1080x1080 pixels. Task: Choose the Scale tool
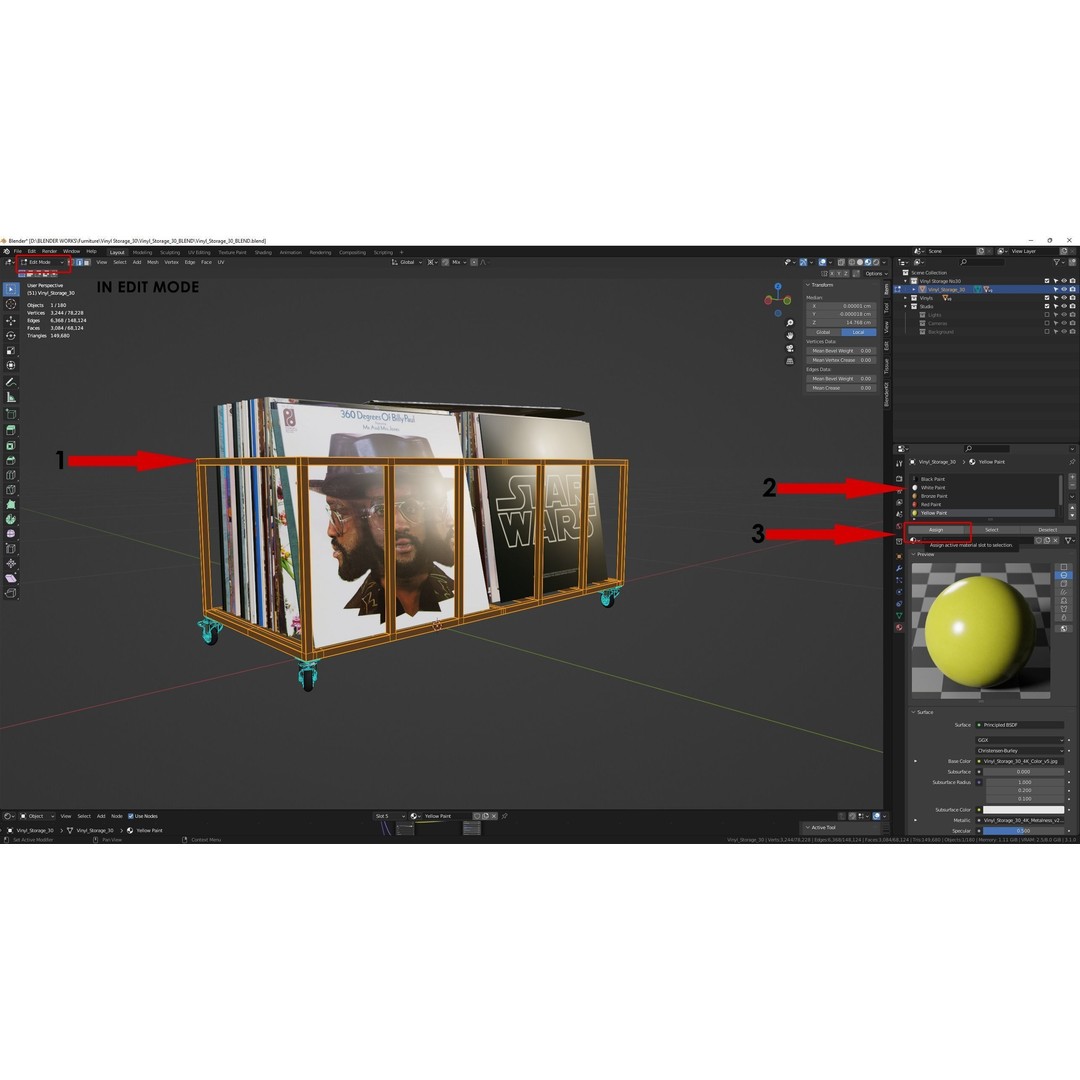click(10, 351)
